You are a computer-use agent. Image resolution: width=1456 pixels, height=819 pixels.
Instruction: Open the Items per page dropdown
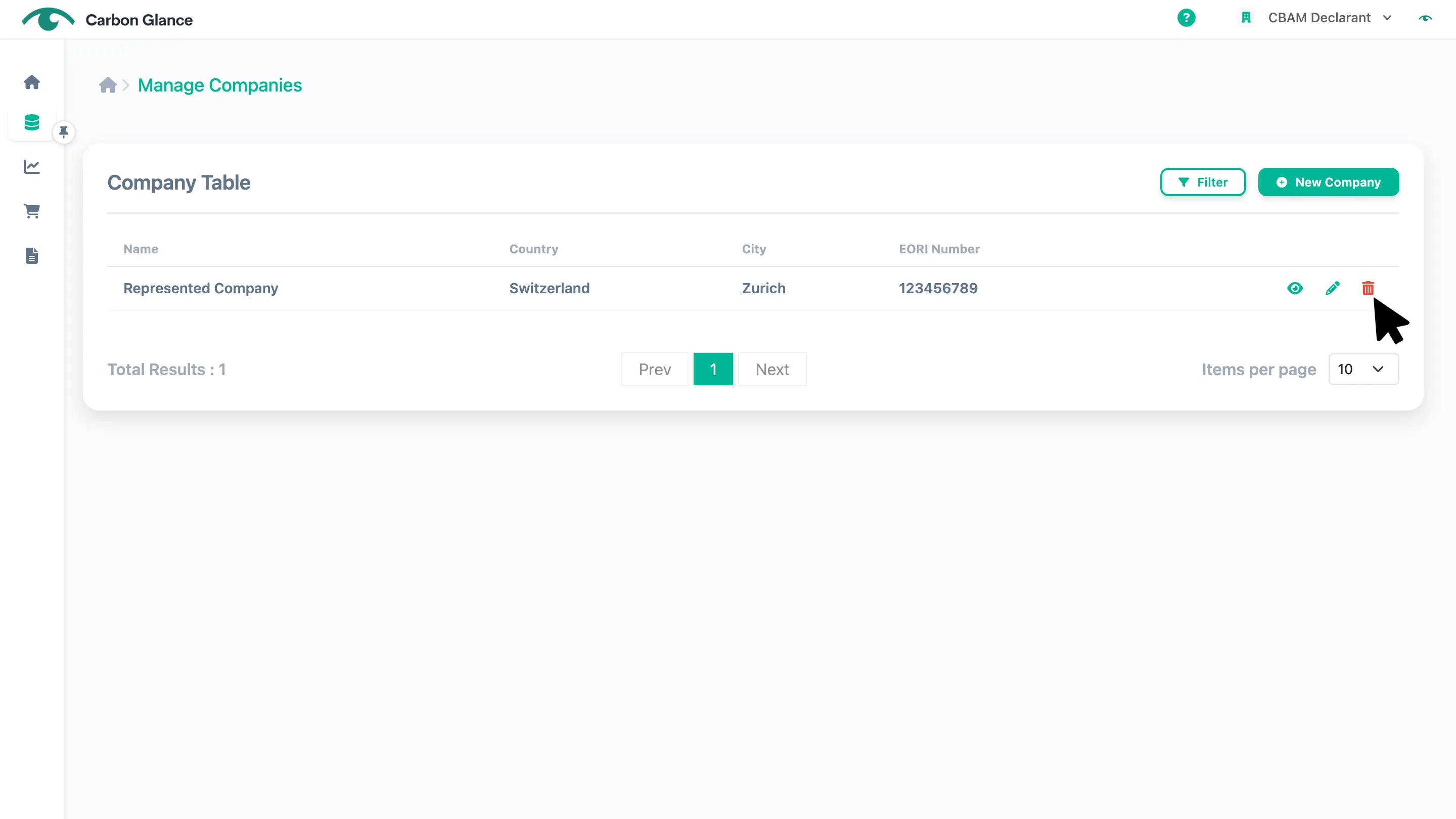[x=1363, y=370]
